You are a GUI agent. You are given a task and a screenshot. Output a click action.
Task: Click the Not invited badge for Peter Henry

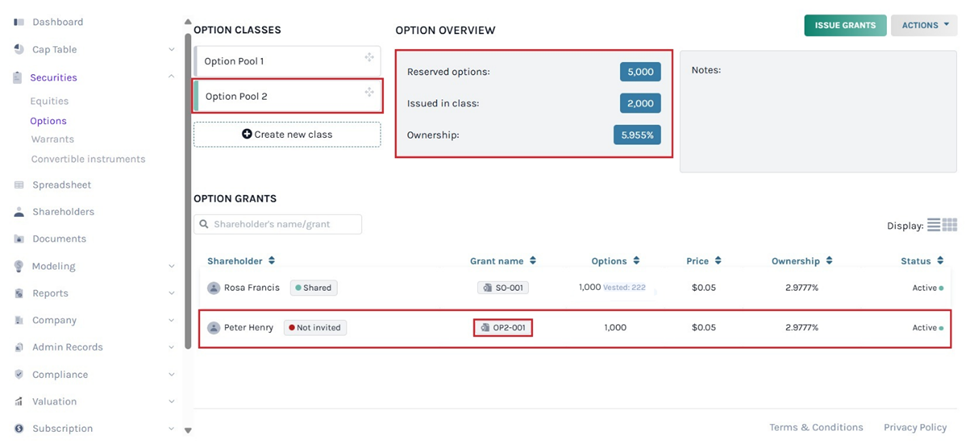(x=315, y=327)
